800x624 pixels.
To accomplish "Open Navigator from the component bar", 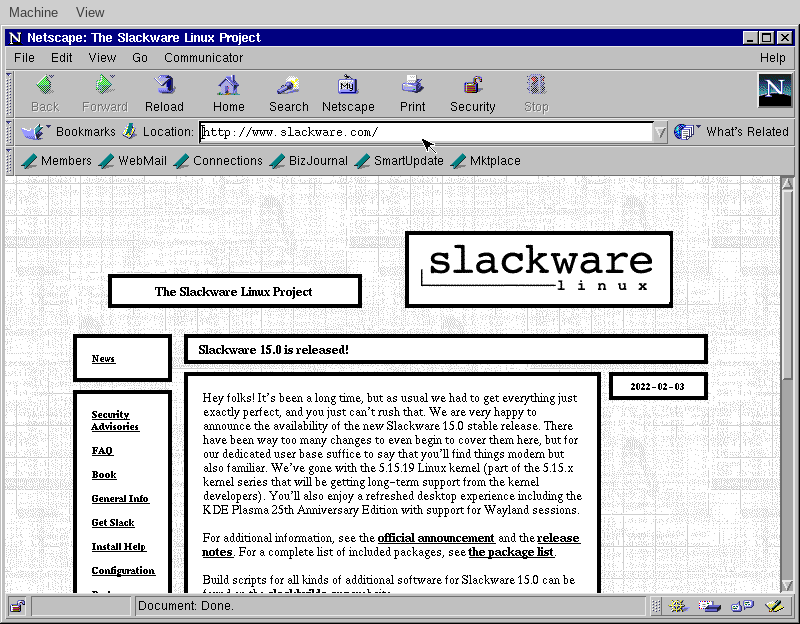I will pyautogui.click(x=678, y=606).
